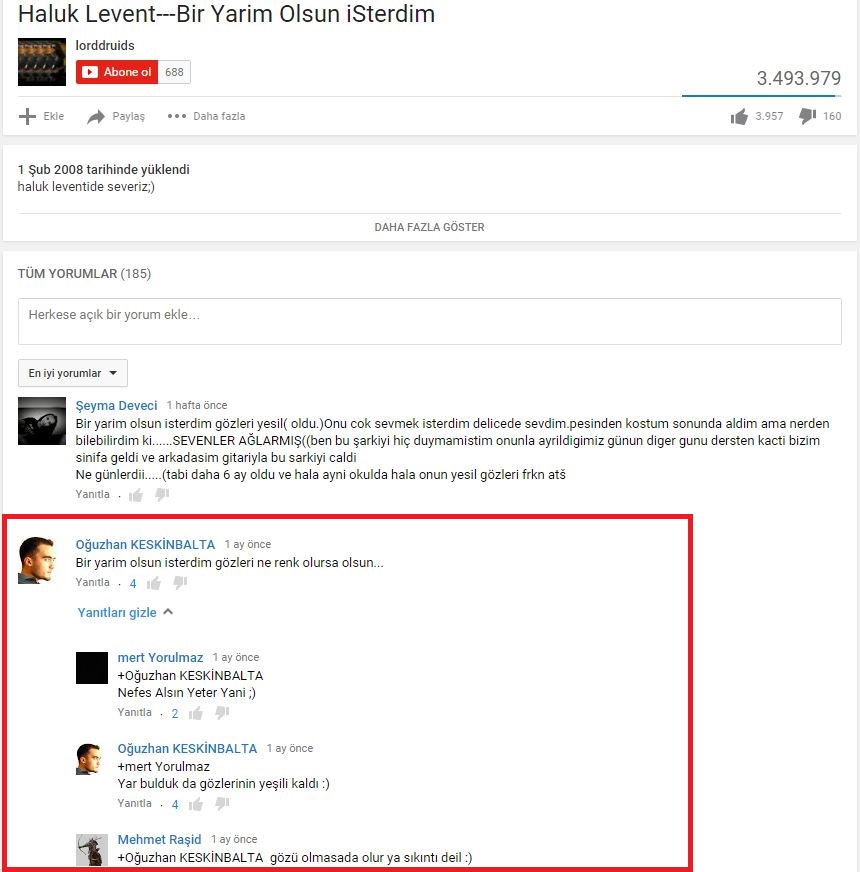
Task: Share video using Paylaş arrow icon
Action: pos(96,116)
